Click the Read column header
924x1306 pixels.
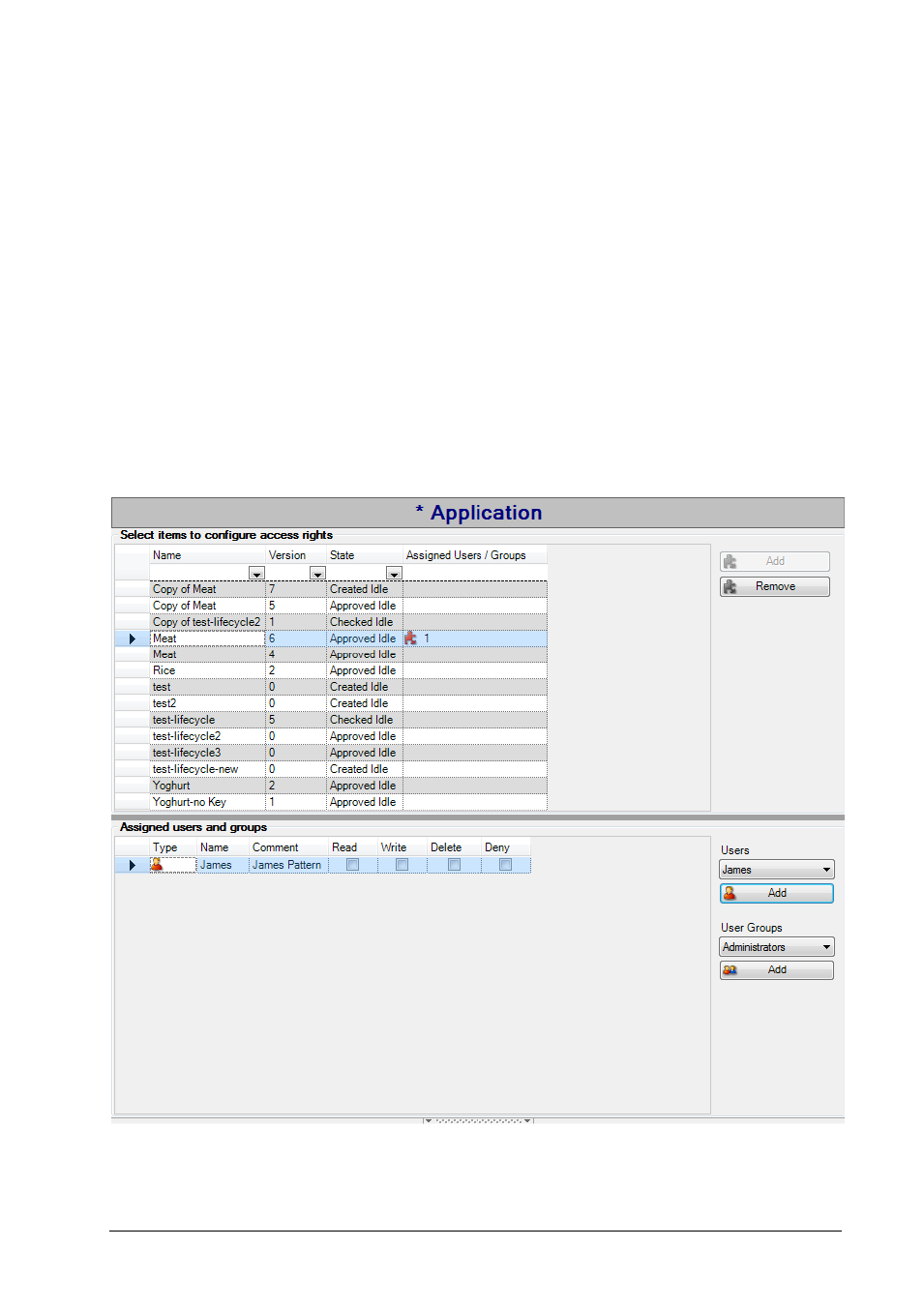(353, 847)
